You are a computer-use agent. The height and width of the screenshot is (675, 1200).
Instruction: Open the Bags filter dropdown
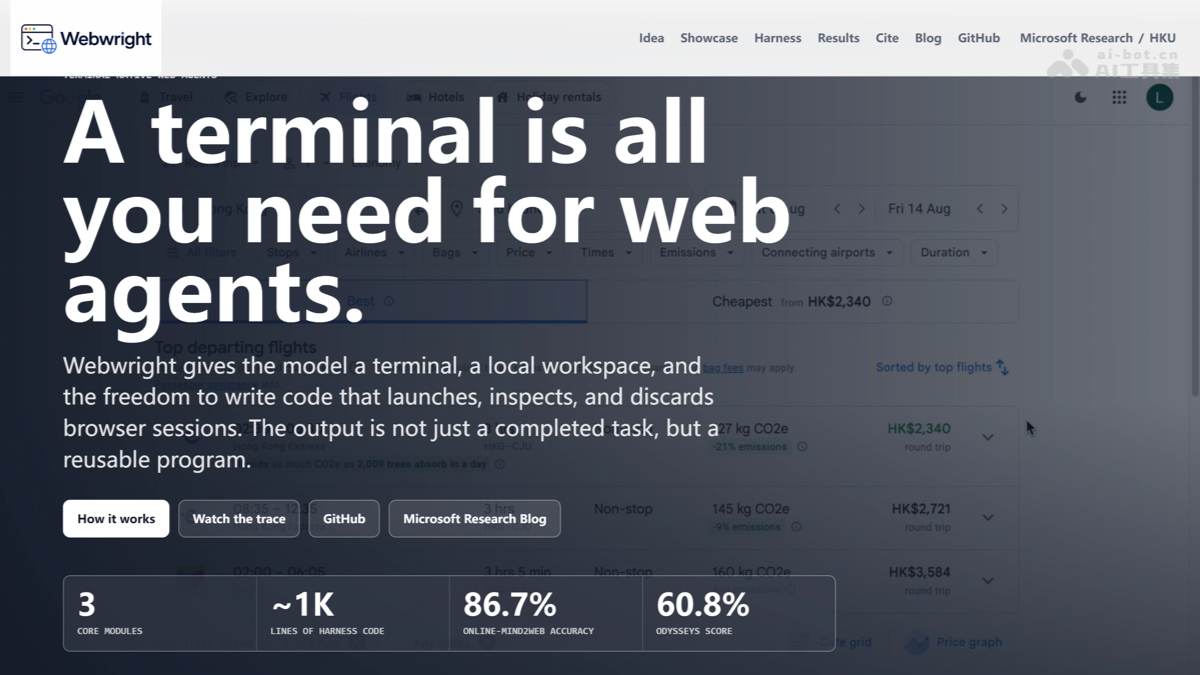455,253
